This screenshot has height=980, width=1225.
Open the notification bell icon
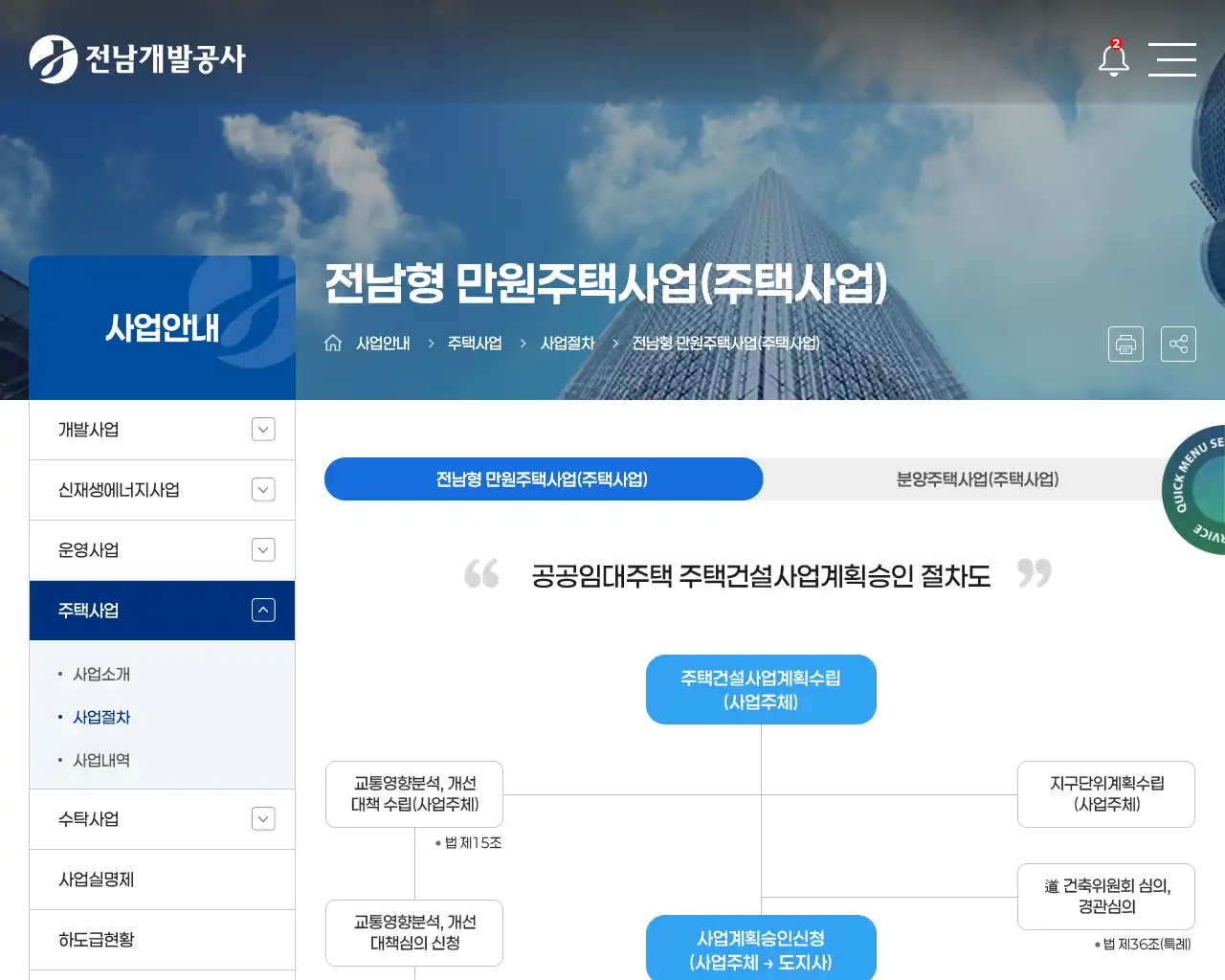pyautogui.click(x=1114, y=58)
